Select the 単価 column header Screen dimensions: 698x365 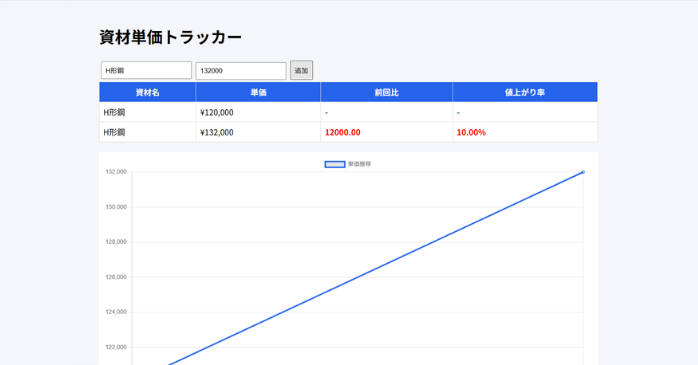tap(258, 92)
